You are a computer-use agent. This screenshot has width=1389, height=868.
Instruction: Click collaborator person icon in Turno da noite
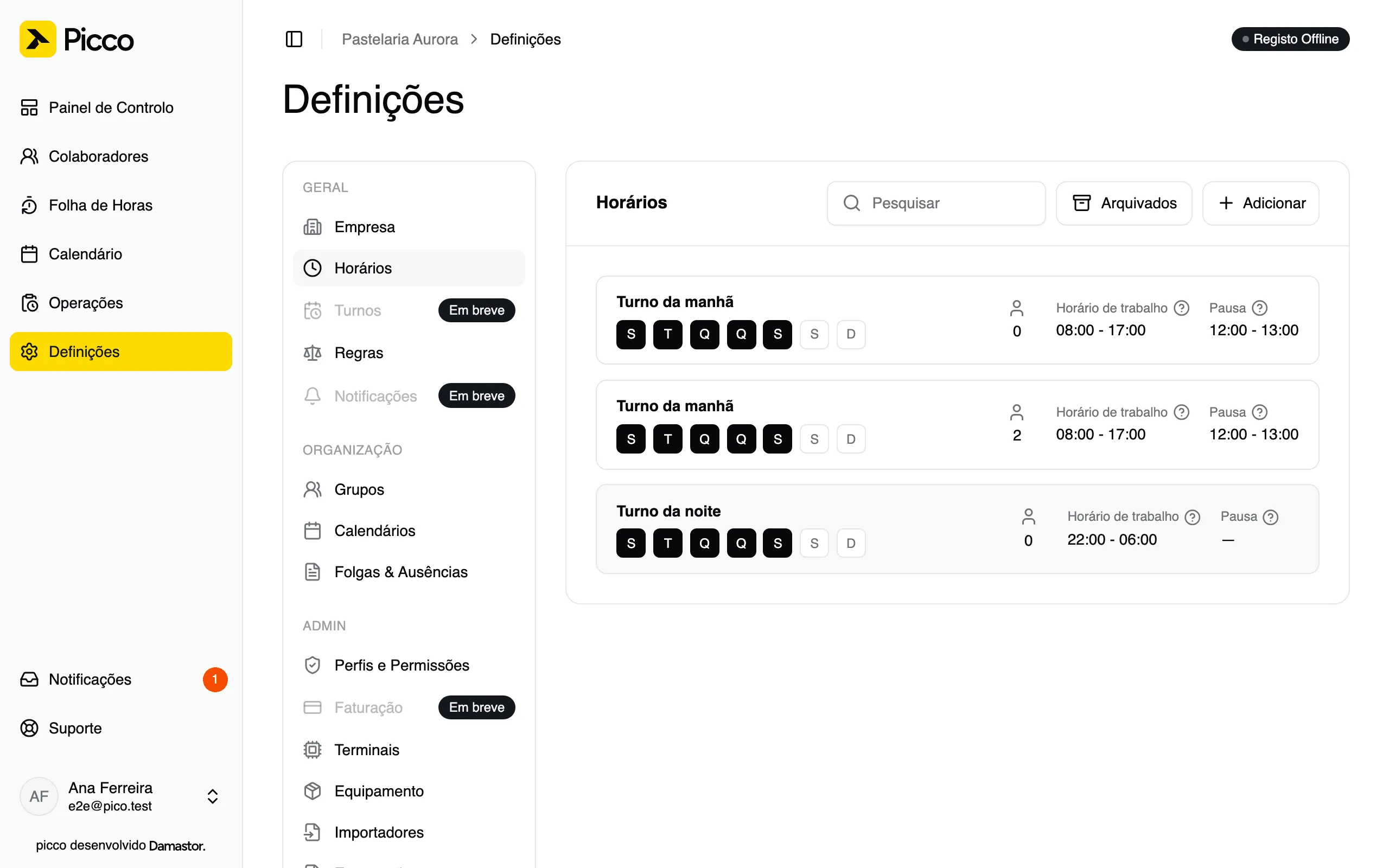1029,516
